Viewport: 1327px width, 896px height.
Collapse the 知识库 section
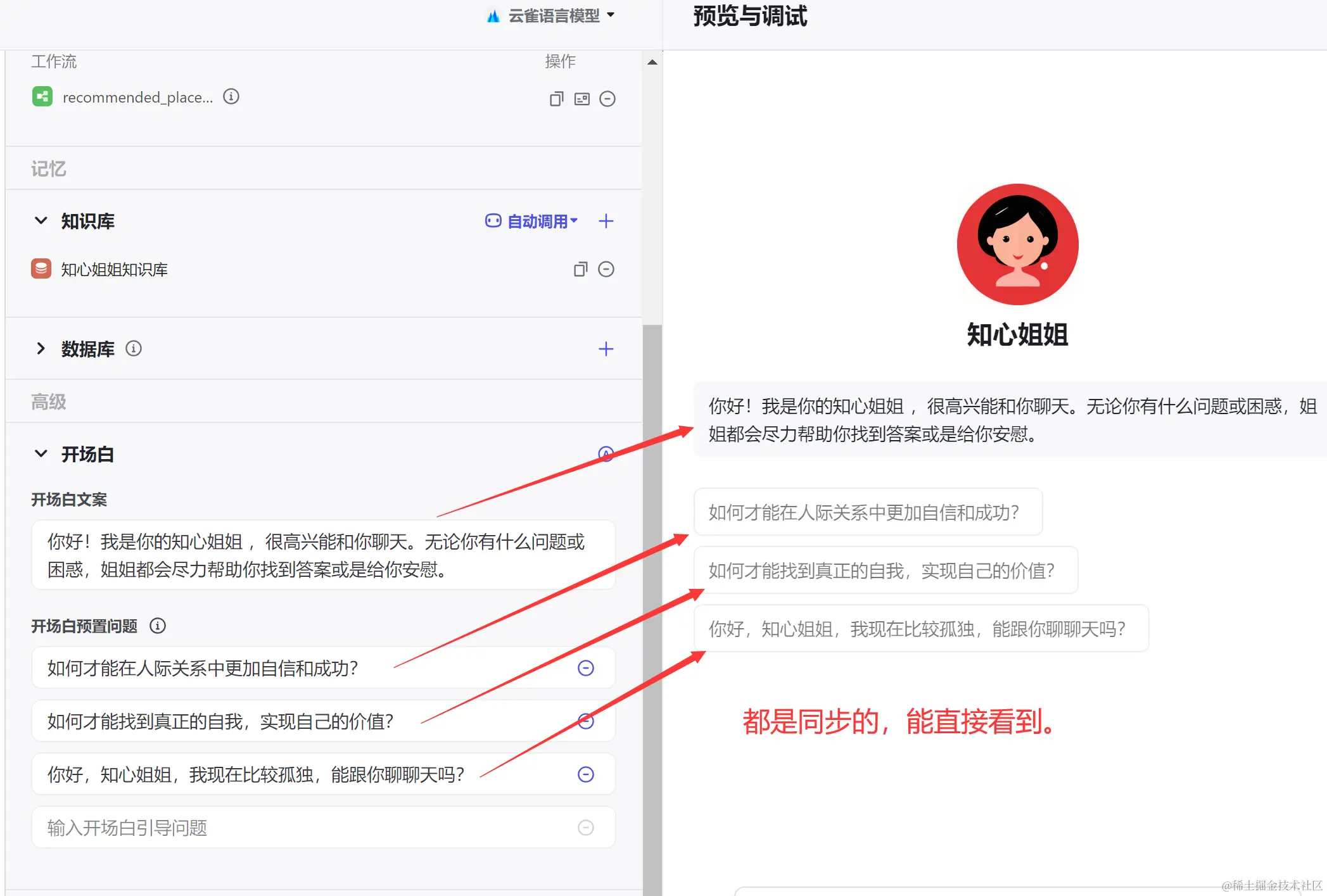click(41, 220)
